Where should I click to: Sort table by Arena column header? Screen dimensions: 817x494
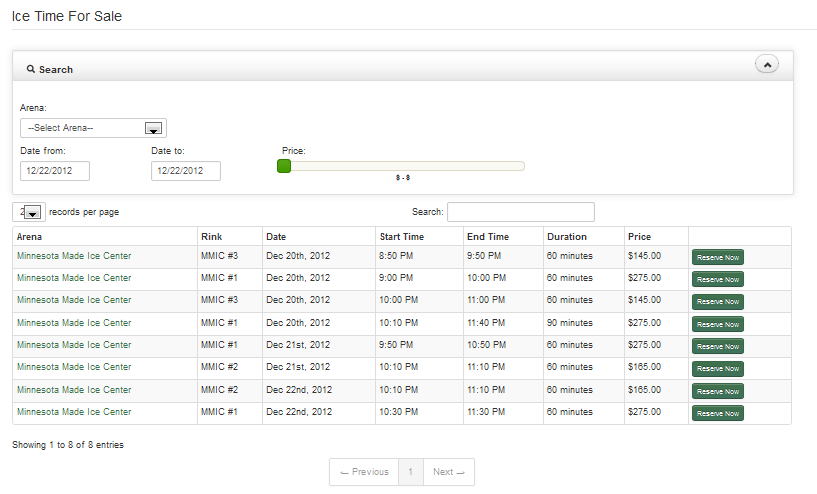pos(105,237)
